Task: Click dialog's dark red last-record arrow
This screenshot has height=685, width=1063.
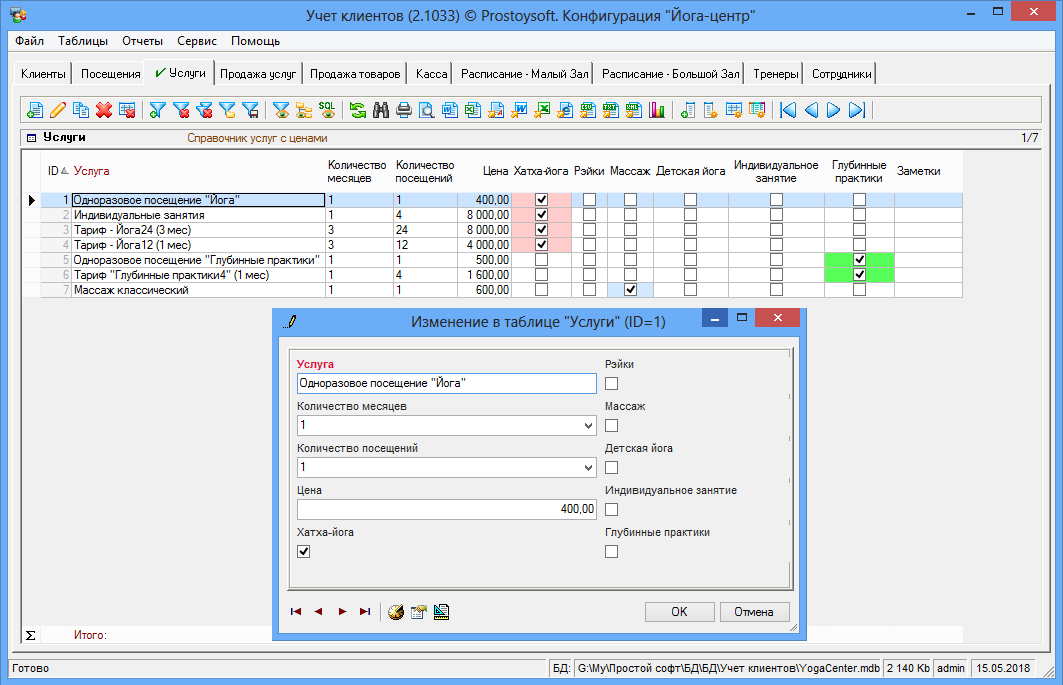Action: point(365,612)
